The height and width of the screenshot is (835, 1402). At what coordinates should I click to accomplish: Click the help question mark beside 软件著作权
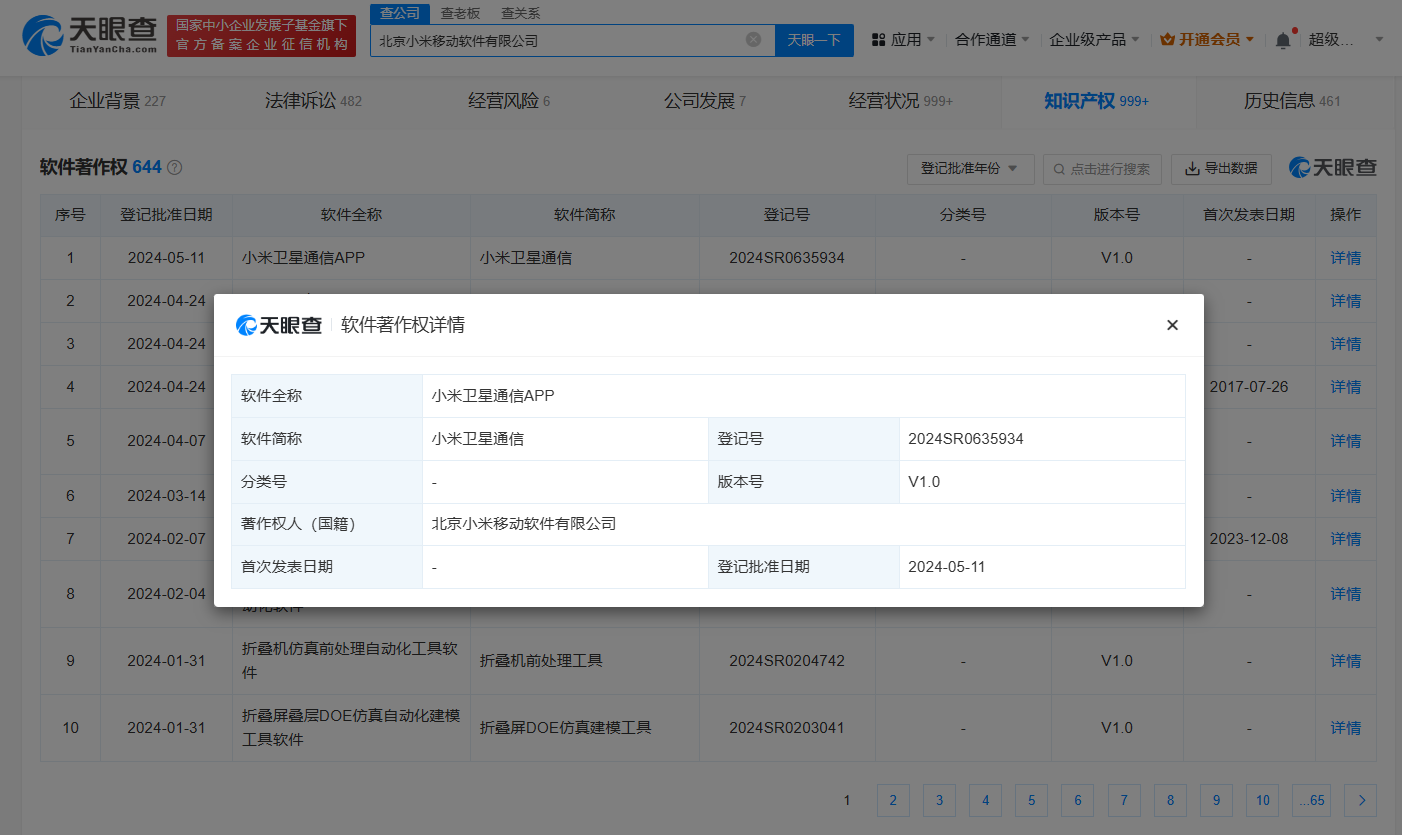pos(175,167)
